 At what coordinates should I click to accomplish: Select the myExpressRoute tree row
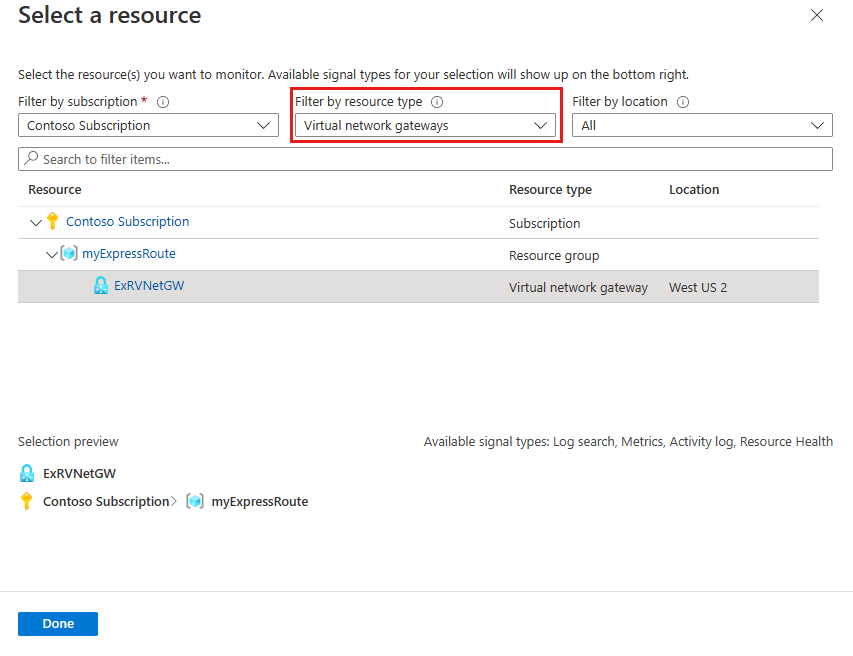pos(300,254)
